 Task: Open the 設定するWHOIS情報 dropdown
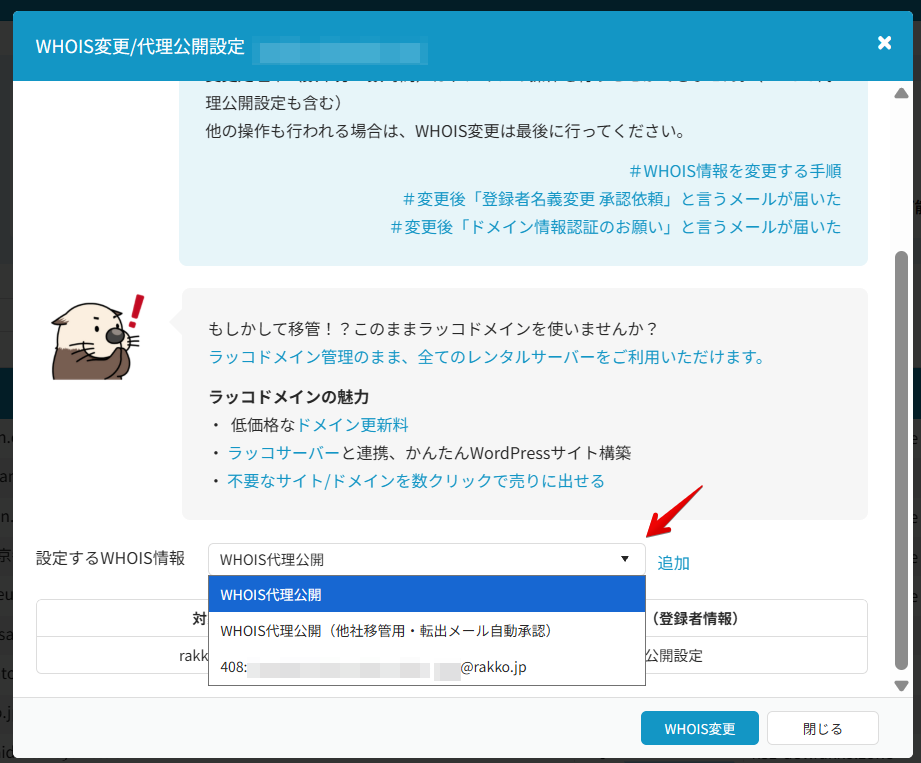(426, 559)
